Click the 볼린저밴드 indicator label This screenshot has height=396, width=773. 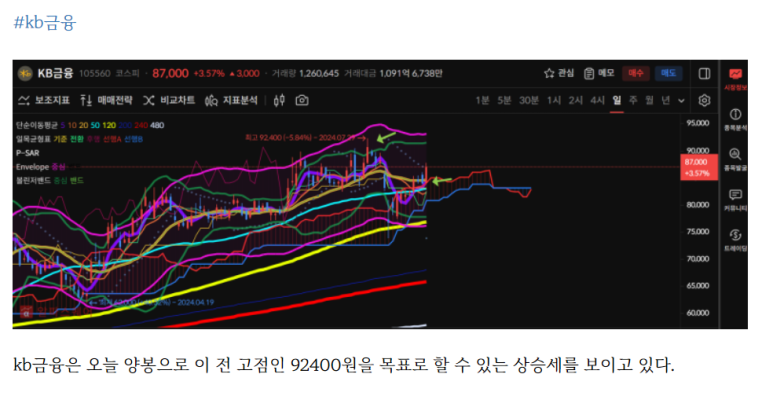pyautogui.click(x=33, y=180)
